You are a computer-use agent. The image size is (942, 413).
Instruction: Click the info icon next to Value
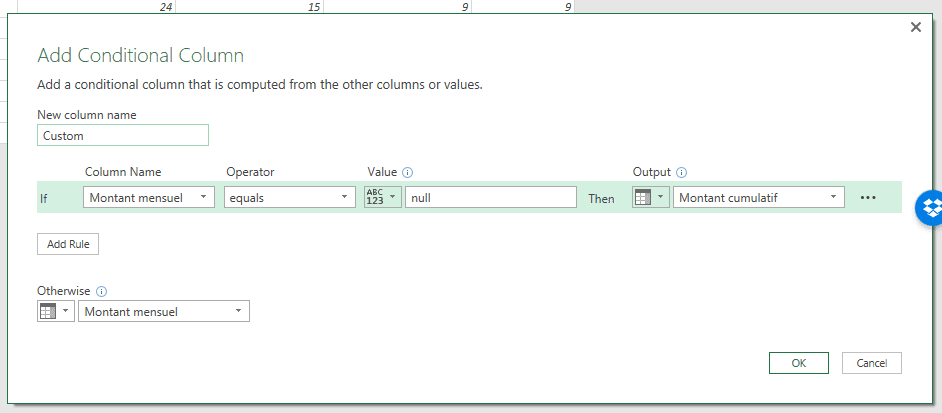coord(408,172)
